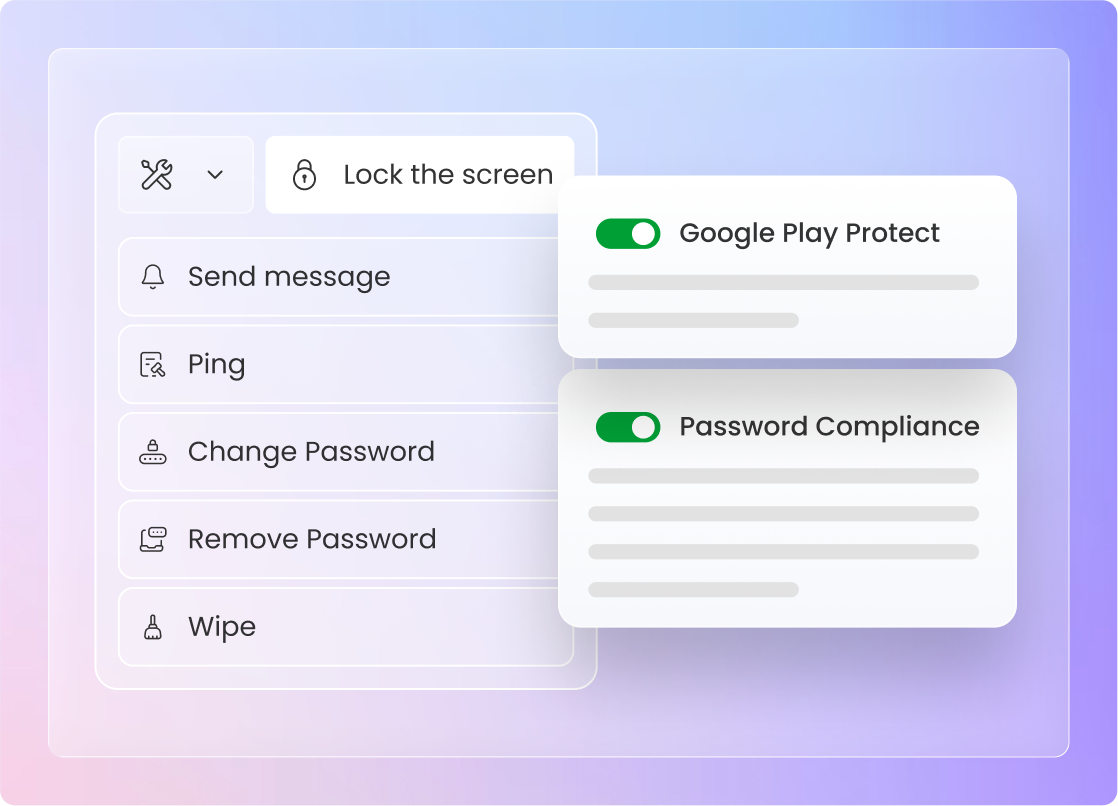The height and width of the screenshot is (806, 1118).
Task: Click the padlock icon beside Lock the screen
Action: pos(304,175)
